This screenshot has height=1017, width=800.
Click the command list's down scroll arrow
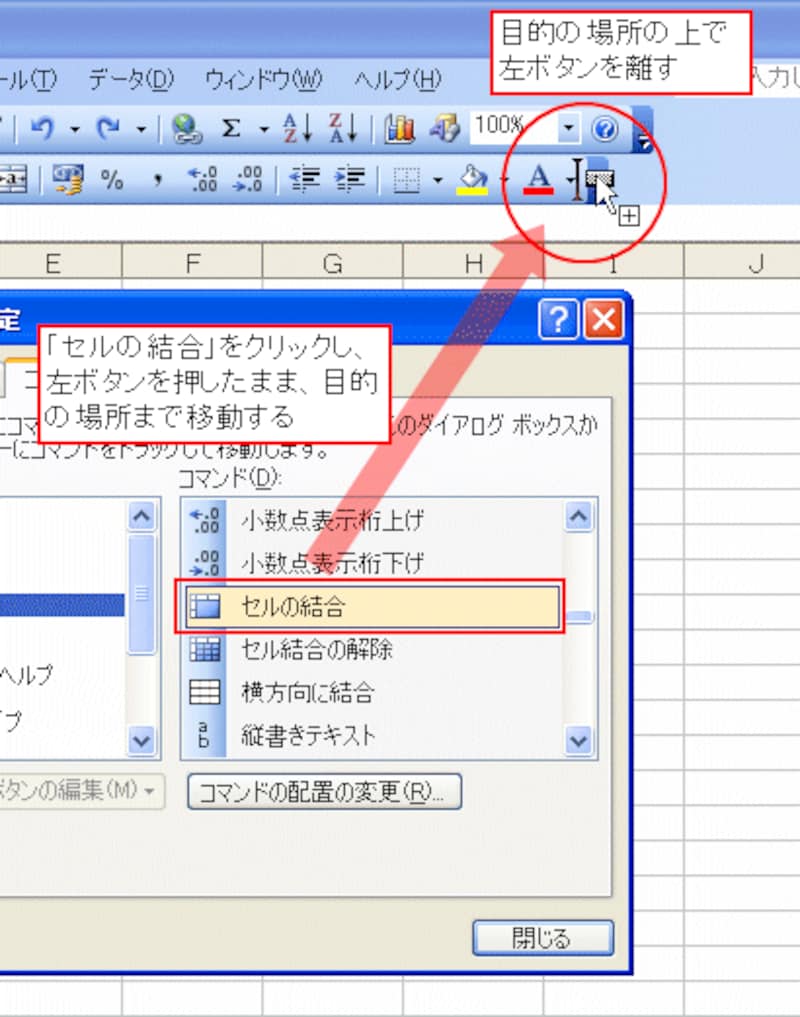tap(578, 740)
